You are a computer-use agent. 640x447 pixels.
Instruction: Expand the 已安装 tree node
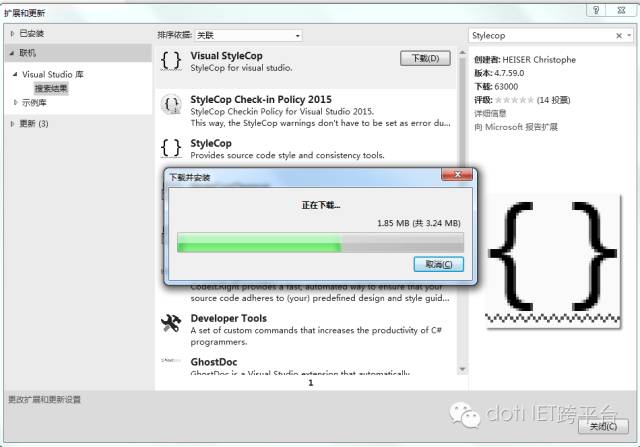(12, 33)
